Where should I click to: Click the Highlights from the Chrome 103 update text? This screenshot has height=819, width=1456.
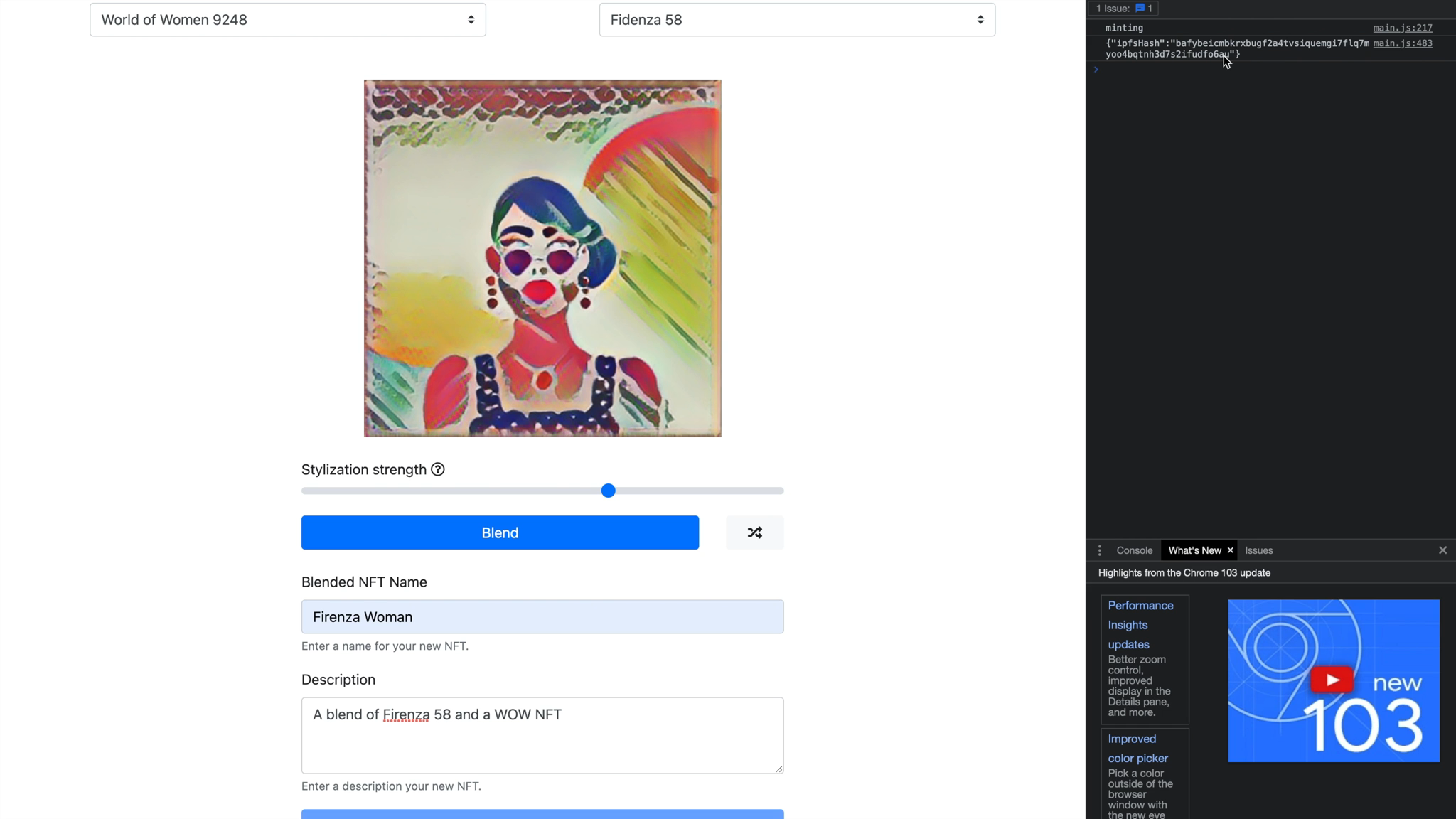[x=1184, y=572]
